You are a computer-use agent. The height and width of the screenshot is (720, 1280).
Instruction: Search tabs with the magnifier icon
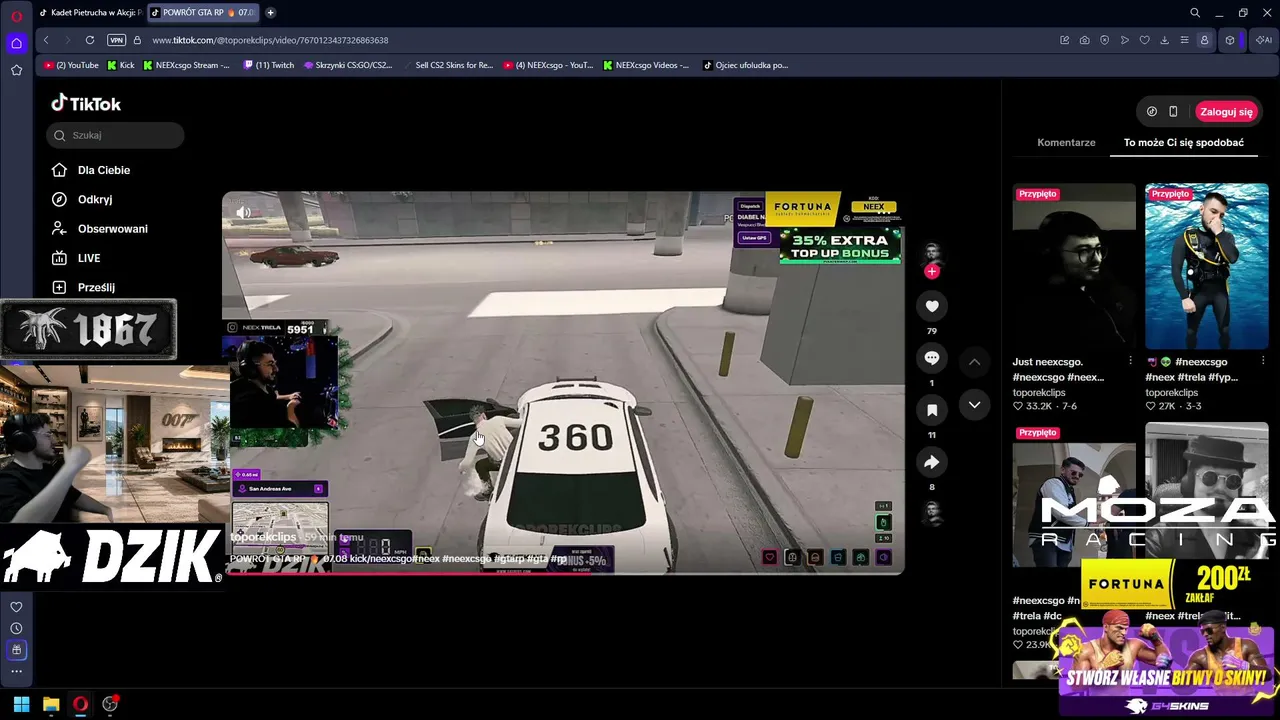point(1195,13)
